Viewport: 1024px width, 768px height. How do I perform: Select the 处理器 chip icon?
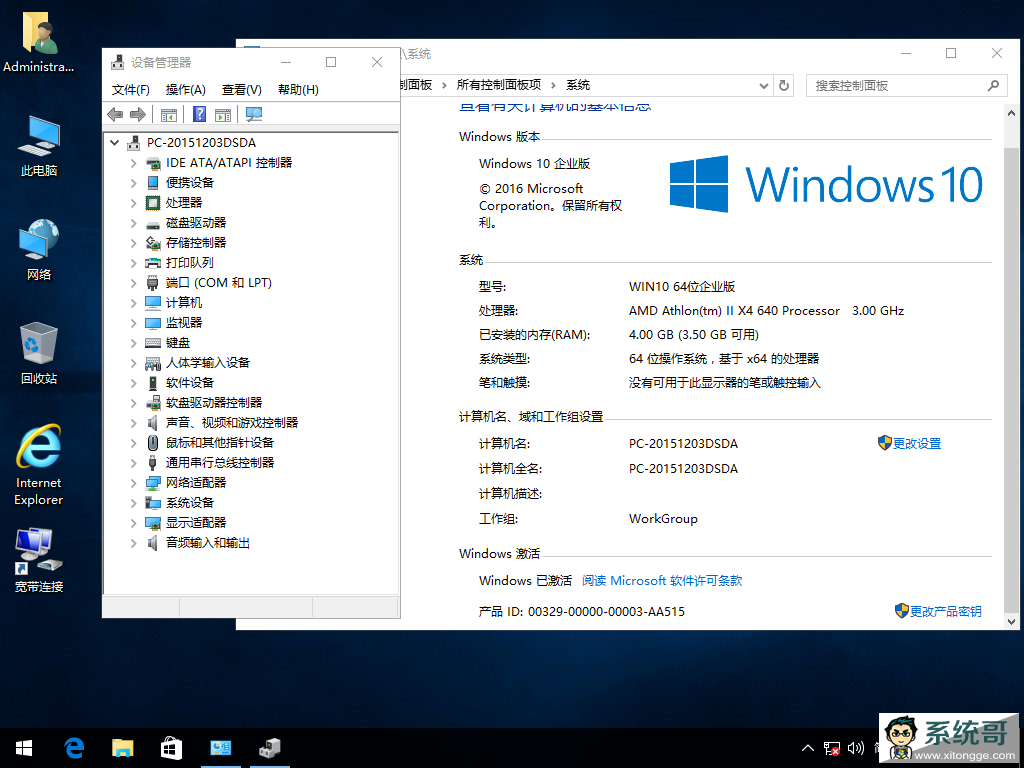click(153, 203)
